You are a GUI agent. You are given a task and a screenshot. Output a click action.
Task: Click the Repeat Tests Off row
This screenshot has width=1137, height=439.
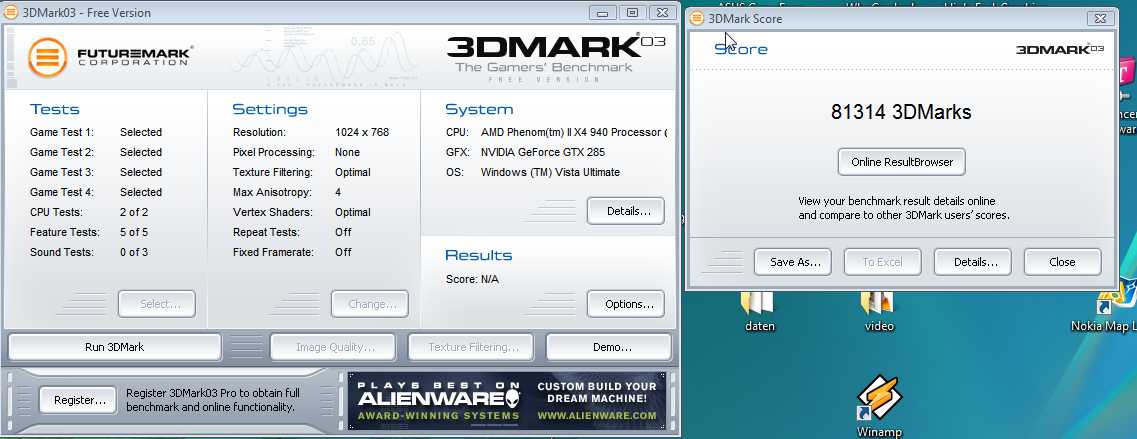tap(292, 232)
